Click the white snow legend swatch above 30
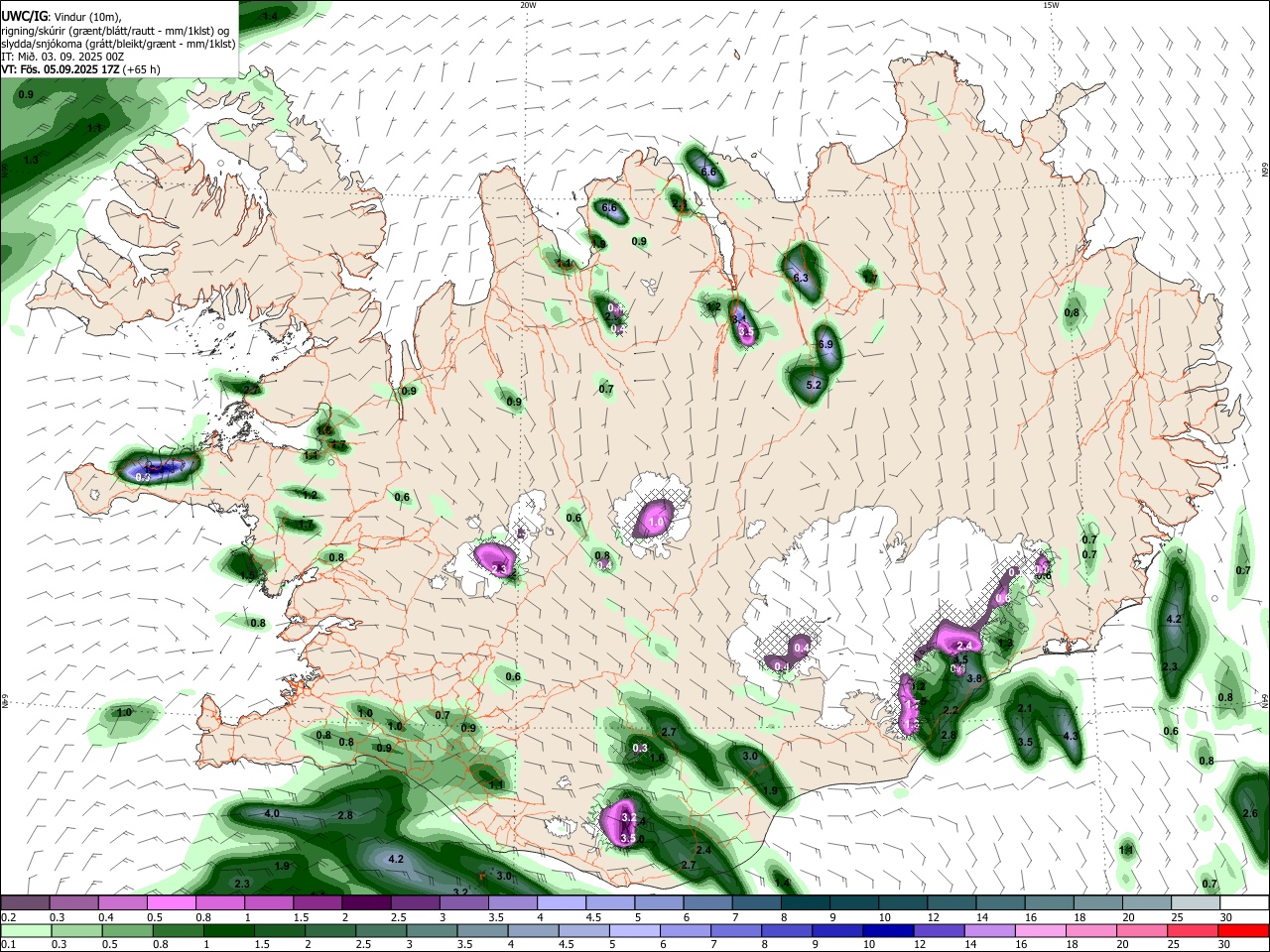The width and height of the screenshot is (1270, 952). click(1243, 903)
